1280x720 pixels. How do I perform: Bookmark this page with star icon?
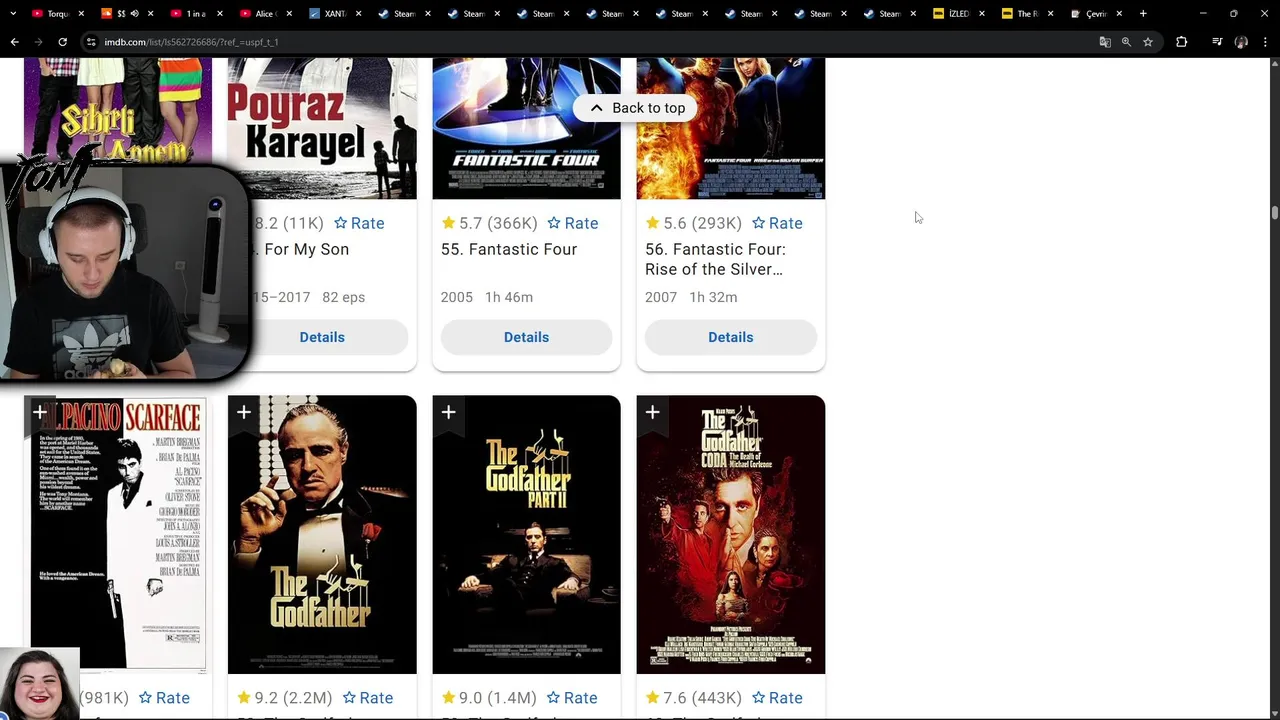pyautogui.click(x=1148, y=42)
